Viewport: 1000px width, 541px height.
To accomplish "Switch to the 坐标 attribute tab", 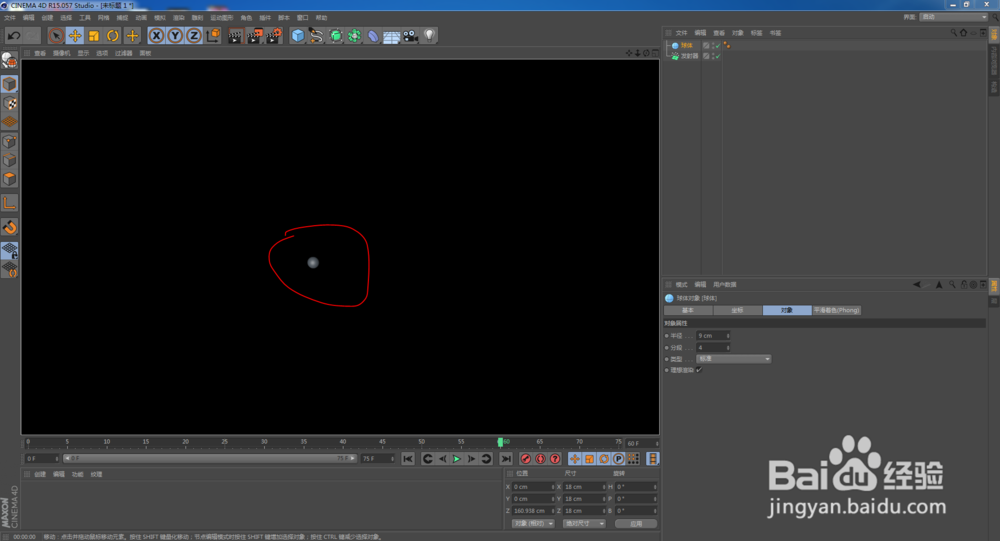I will [x=737, y=310].
